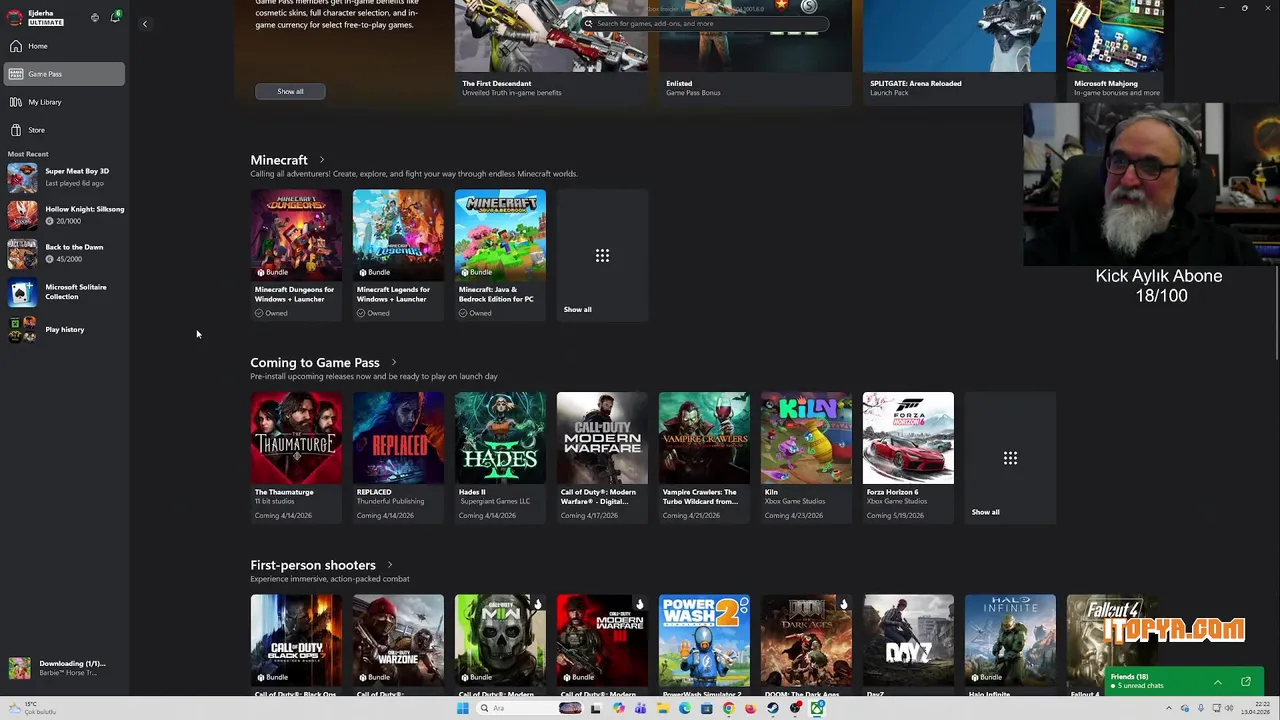Go back using the back arrow
The image size is (1280, 720).
click(x=144, y=24)
